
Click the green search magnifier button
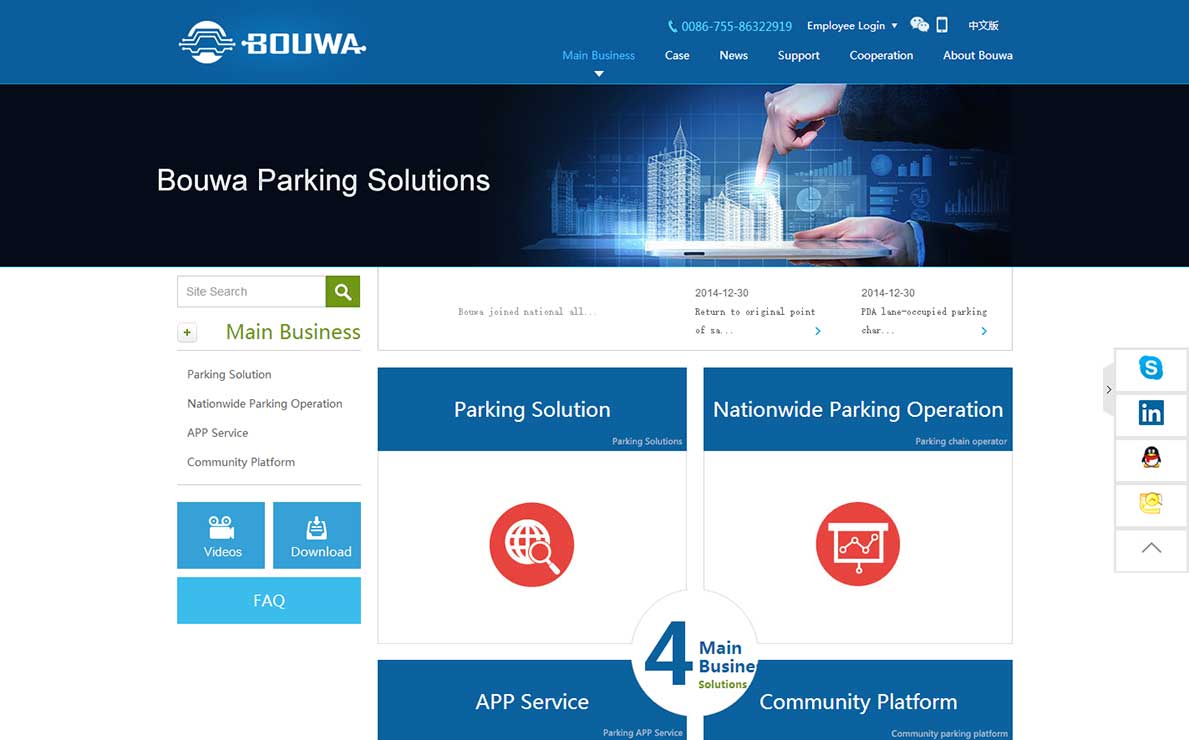coord(343,291)
